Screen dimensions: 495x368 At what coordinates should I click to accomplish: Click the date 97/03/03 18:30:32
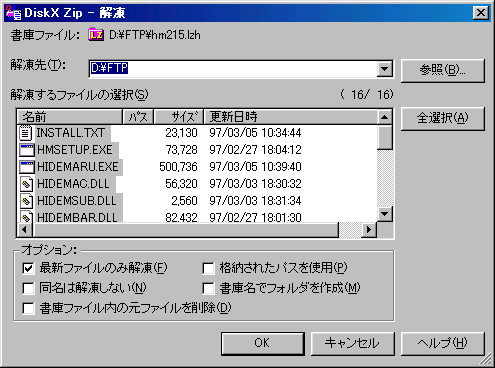click(255, 184)
